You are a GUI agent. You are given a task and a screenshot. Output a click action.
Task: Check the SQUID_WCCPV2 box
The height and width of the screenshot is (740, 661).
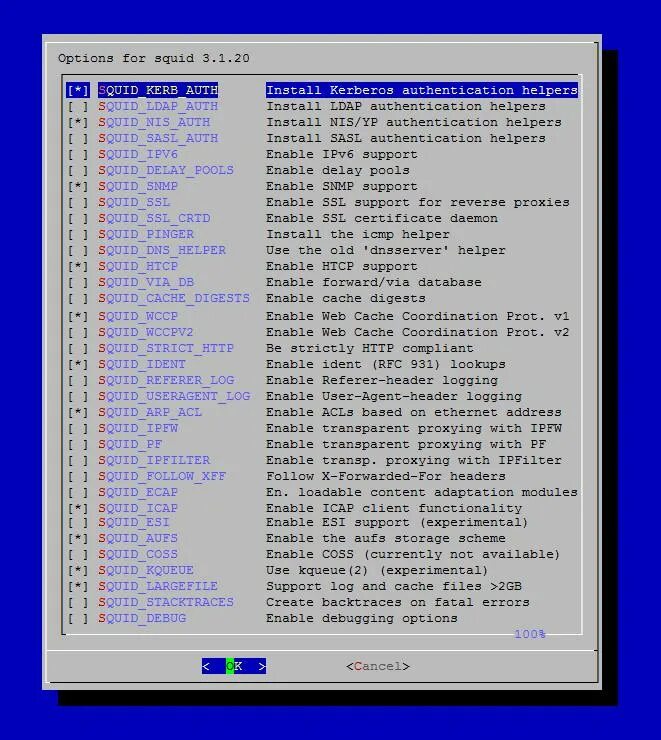78,333
